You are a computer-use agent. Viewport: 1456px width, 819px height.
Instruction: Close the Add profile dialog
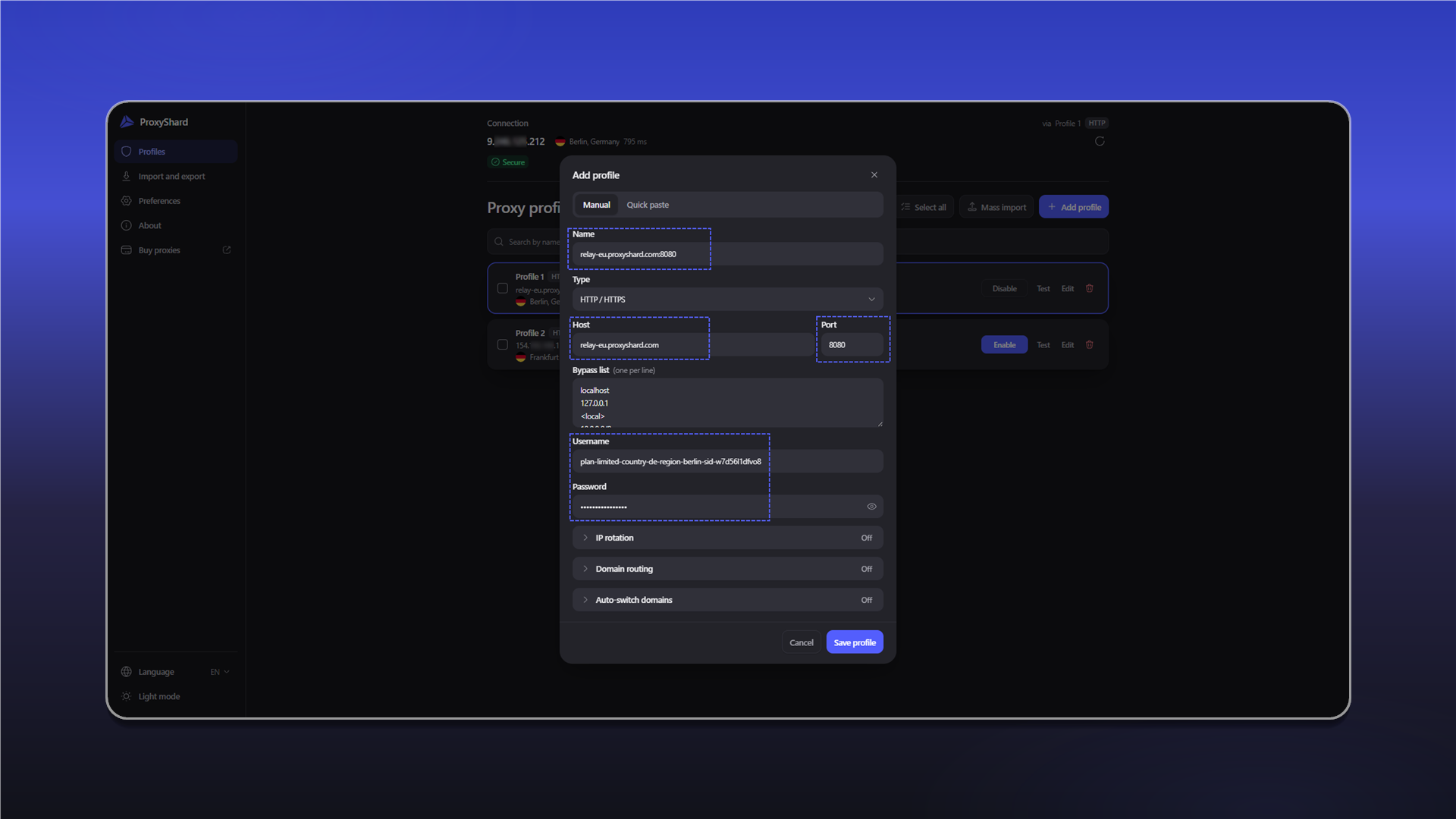pos(874,175)
